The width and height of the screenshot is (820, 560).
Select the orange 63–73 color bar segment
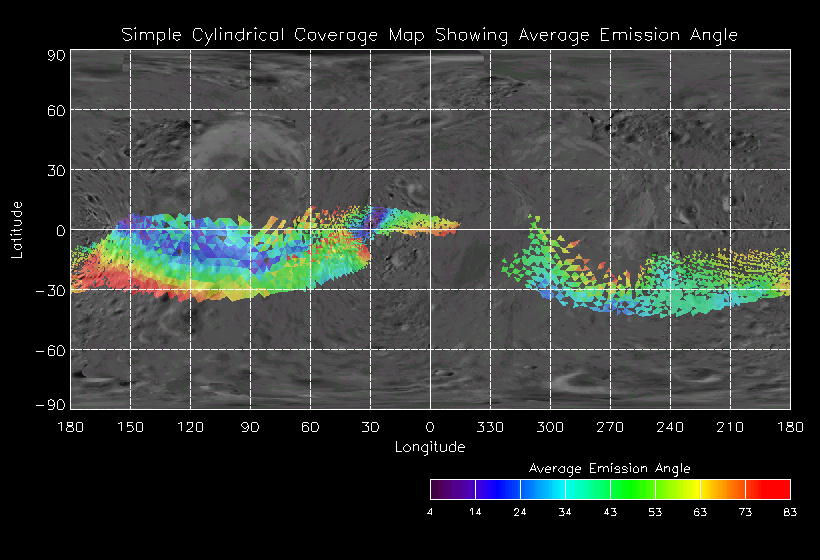coord(723,489)
